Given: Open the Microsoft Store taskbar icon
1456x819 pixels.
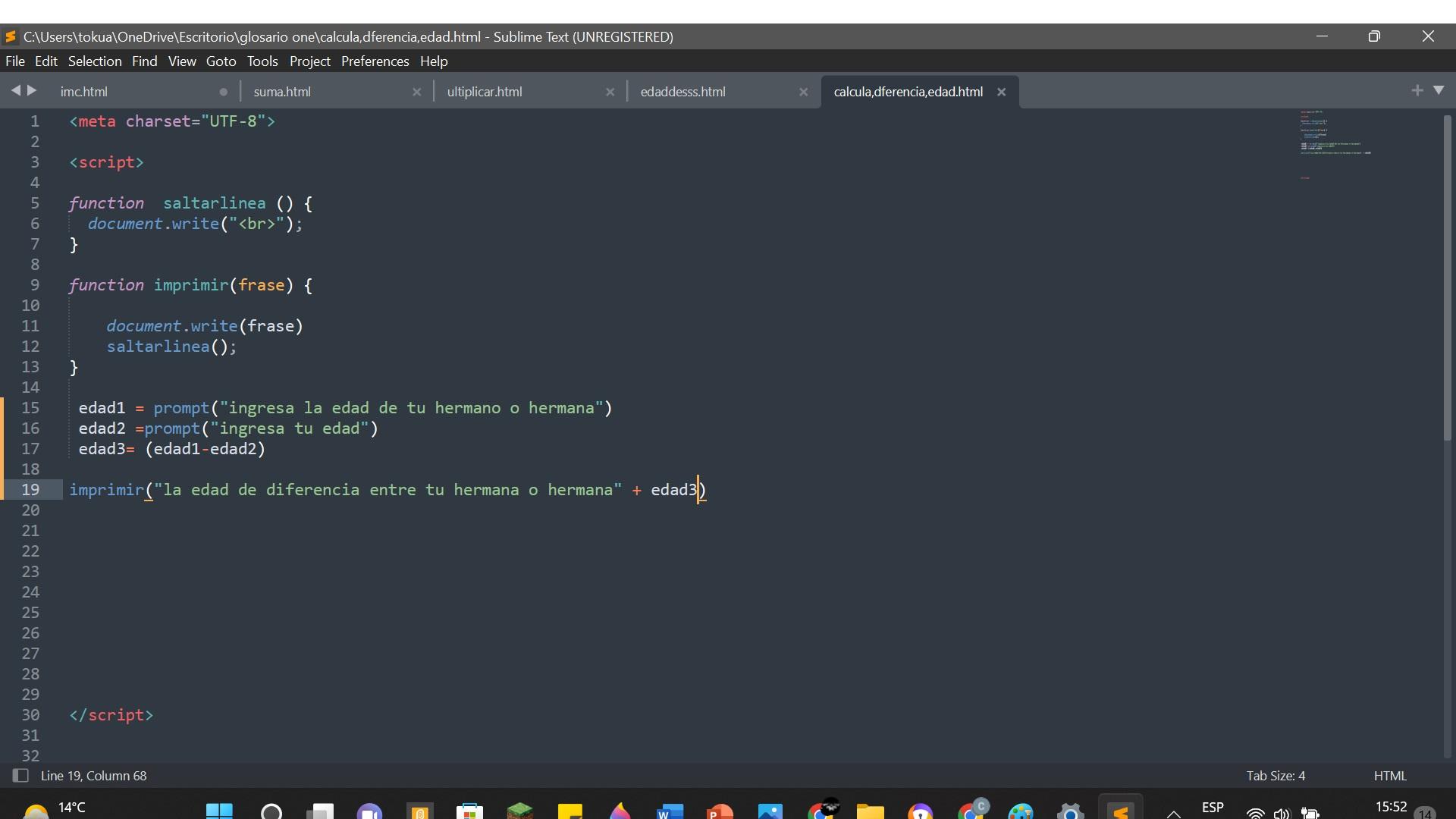Looking at the screenshot, I should (x=469, y=811).
